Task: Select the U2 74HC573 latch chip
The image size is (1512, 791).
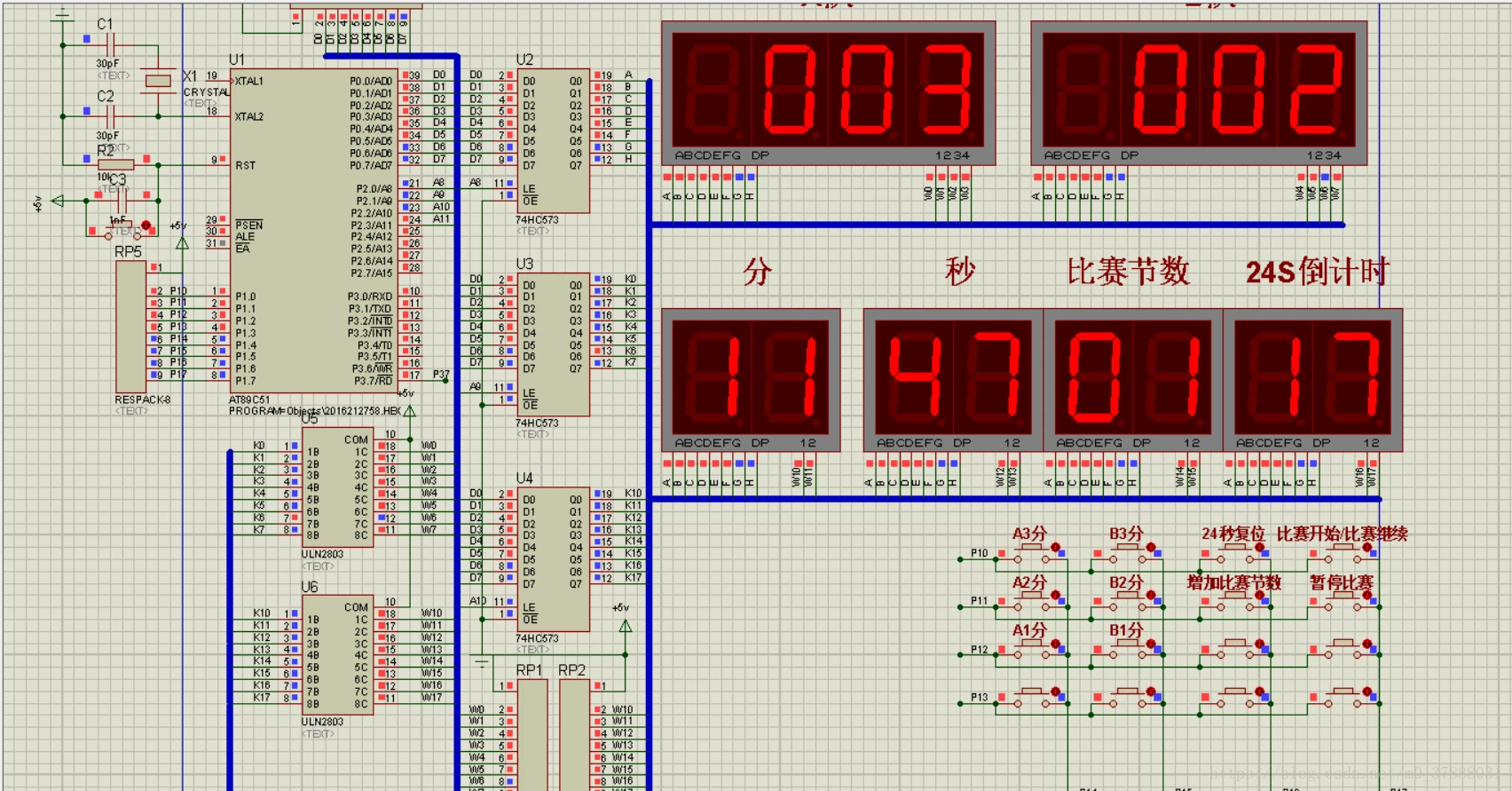Action: click(x=552, y=141)
